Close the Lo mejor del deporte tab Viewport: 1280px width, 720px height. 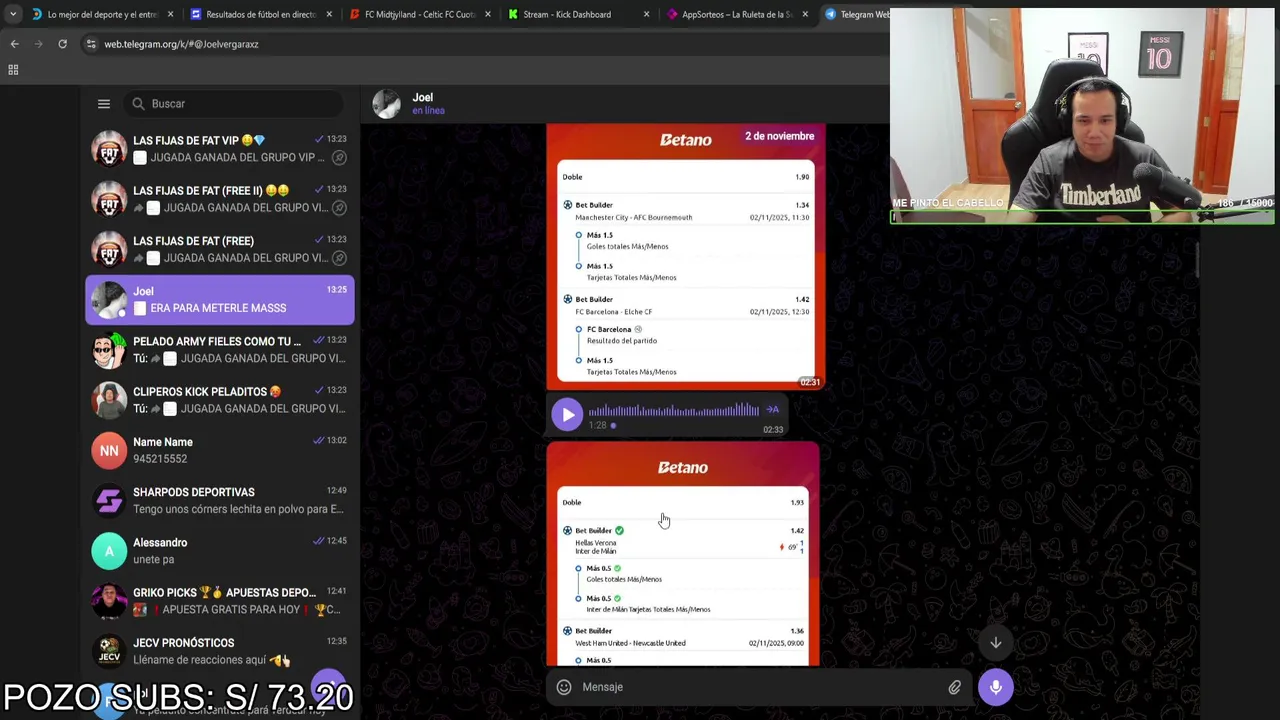[x=170, y=14]
